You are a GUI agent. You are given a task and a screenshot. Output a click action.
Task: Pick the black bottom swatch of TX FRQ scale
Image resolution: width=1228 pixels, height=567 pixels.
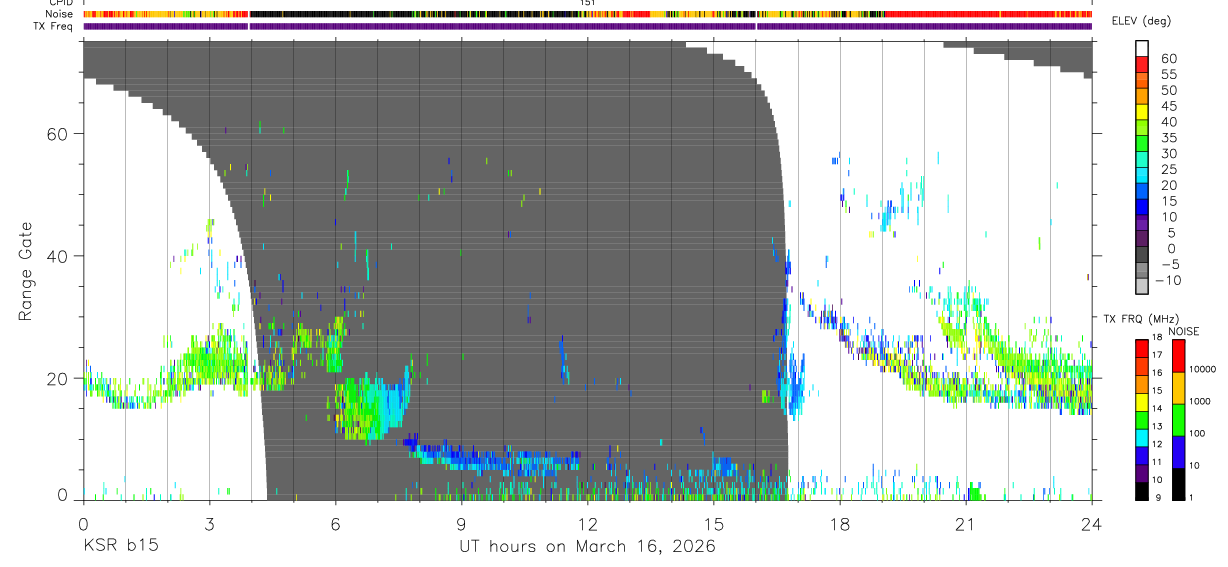[1143, 491]
